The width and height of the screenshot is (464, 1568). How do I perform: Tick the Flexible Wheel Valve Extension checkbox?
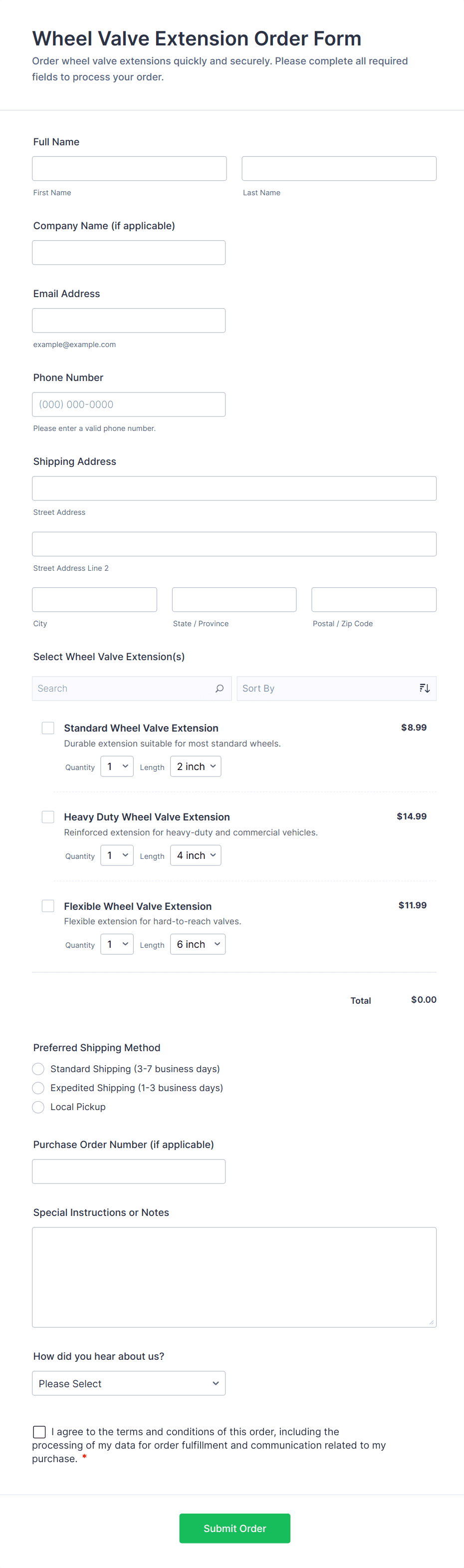click(x=48, y=906)
